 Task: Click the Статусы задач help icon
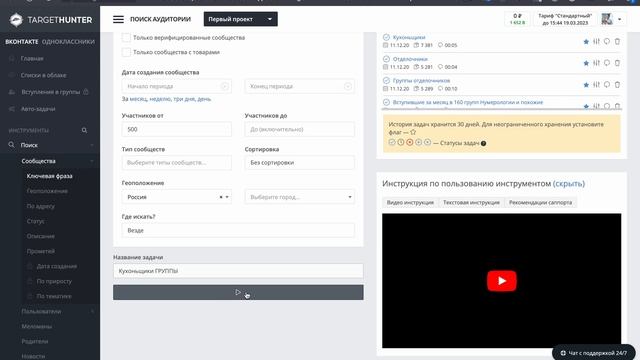pyautogui.click(x=483, y=143)
